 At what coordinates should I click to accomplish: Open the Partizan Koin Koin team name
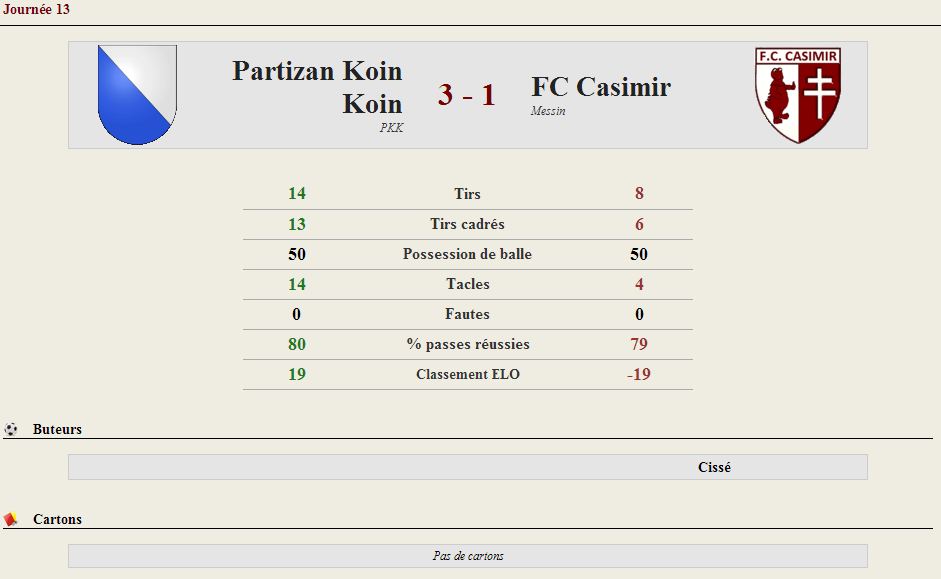tap(317, 87)
